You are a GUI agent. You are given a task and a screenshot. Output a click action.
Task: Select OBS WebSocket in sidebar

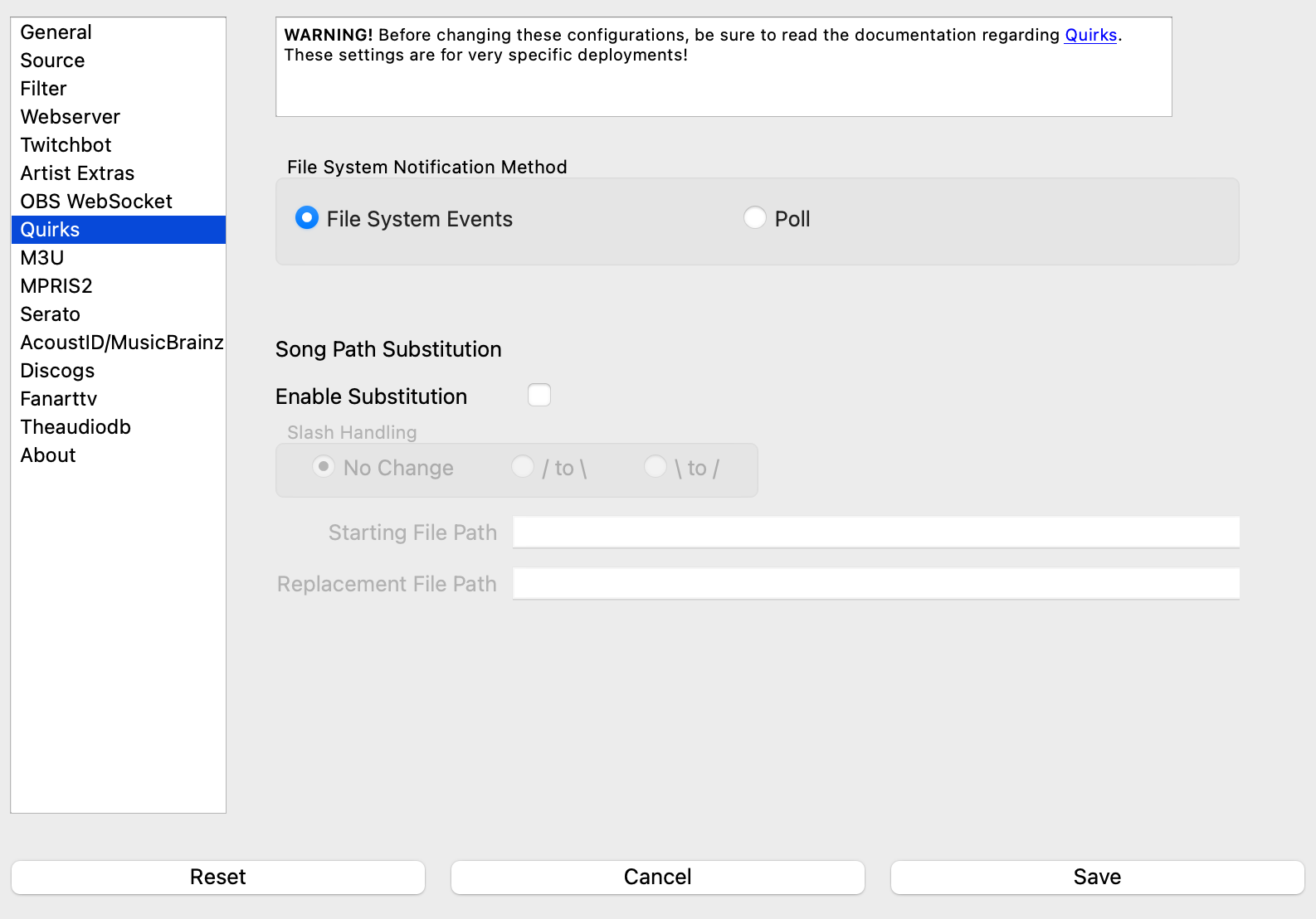[96, 202]
